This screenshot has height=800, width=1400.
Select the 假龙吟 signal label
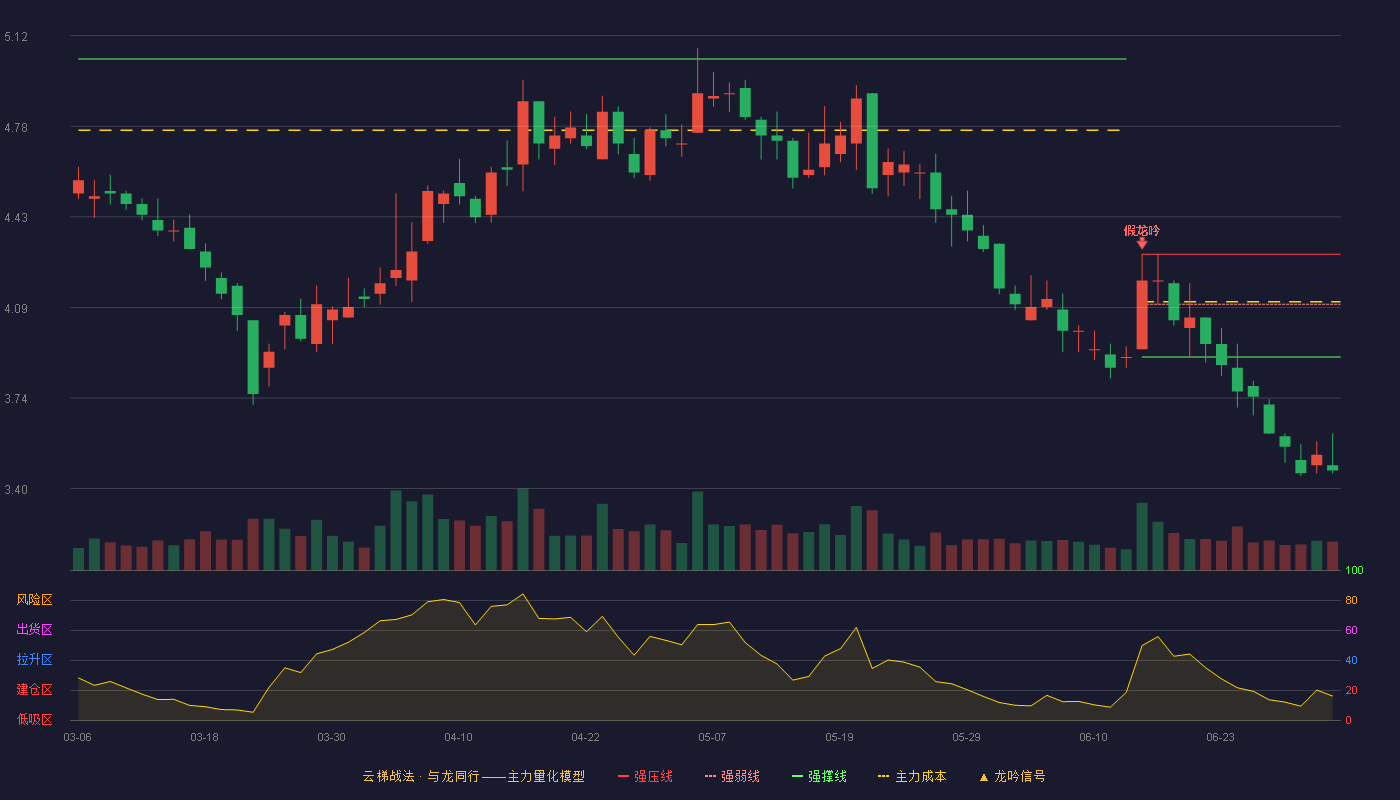click(x=1142, y=230)
